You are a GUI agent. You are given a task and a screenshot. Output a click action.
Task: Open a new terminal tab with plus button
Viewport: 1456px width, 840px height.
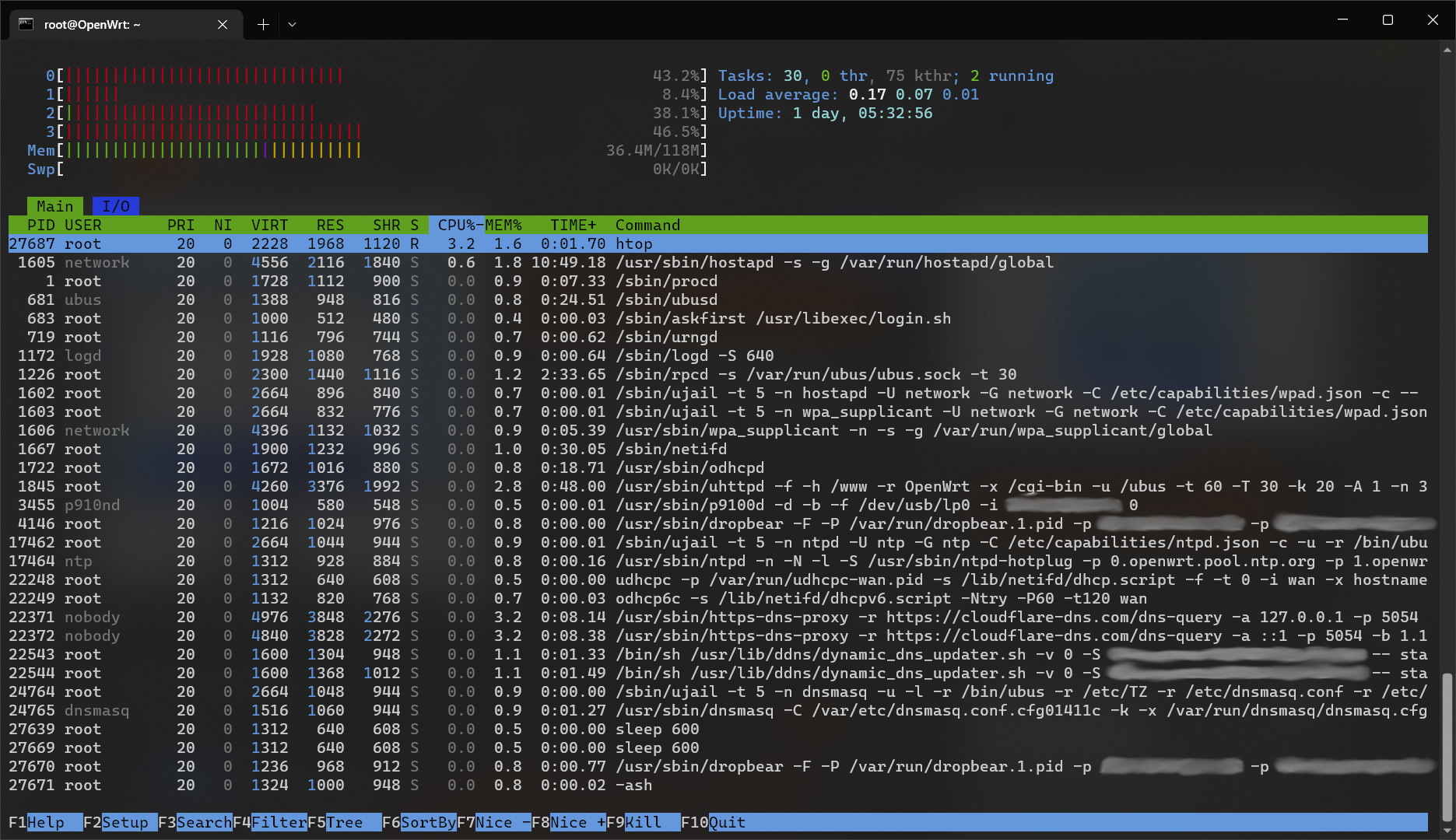pyautogui.click(x=263, y=24)
